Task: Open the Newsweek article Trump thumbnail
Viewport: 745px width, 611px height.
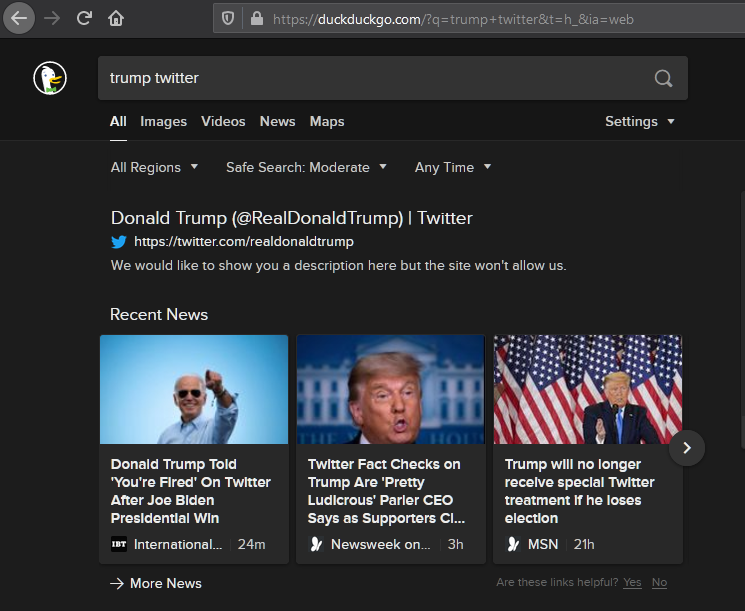Action: pyautogui.click(x=391, y=390)
